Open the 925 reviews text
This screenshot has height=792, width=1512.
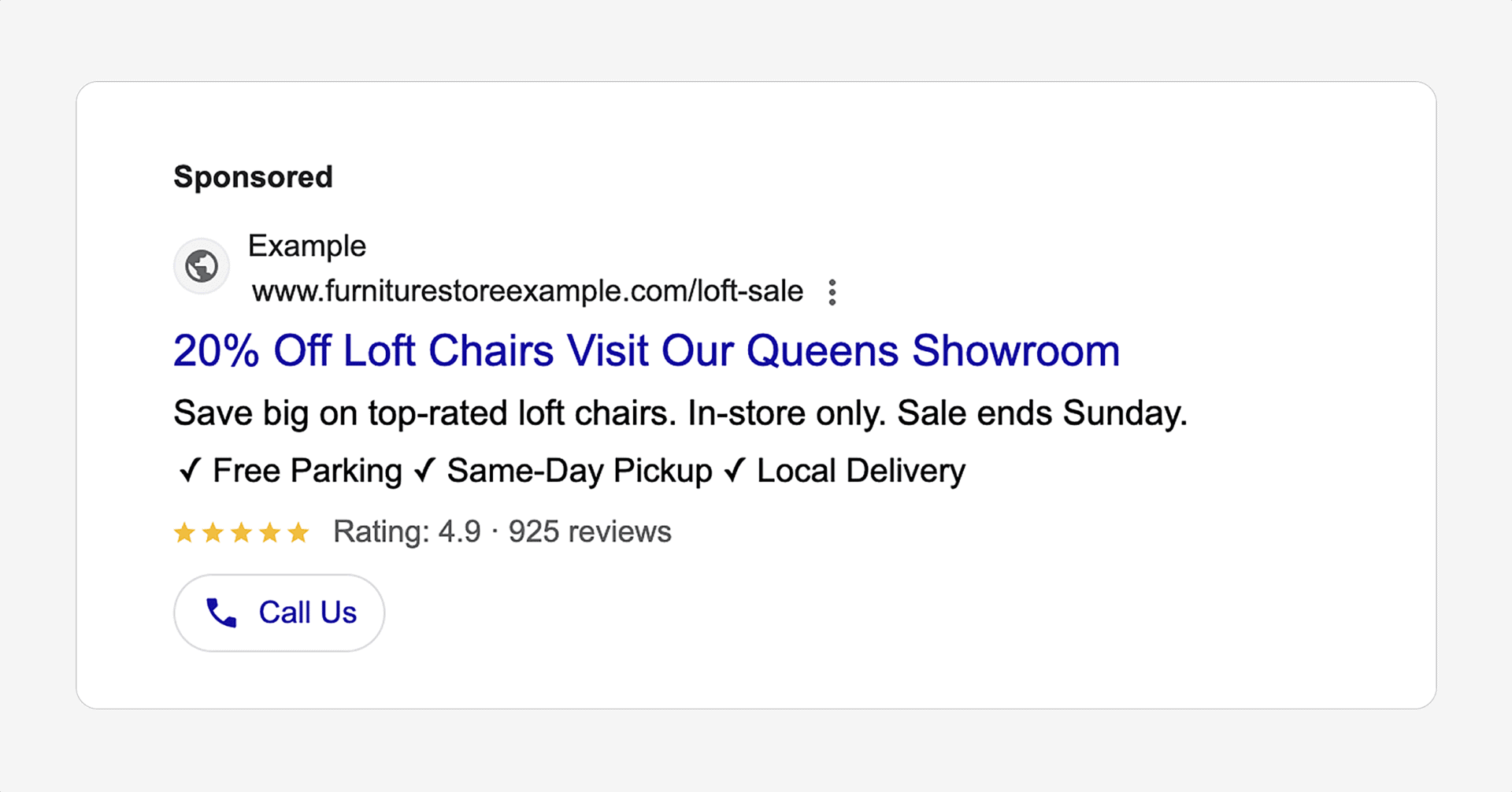[x=590, y=532]
